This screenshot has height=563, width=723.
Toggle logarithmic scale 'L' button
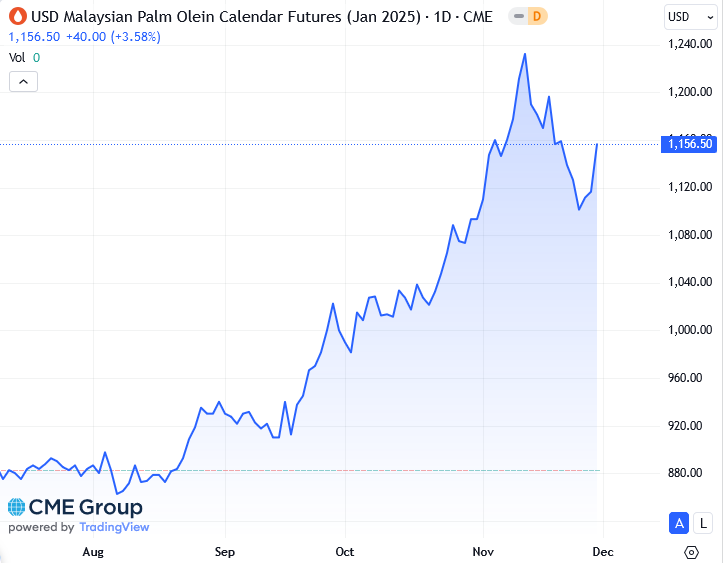(x=704, y=522)
